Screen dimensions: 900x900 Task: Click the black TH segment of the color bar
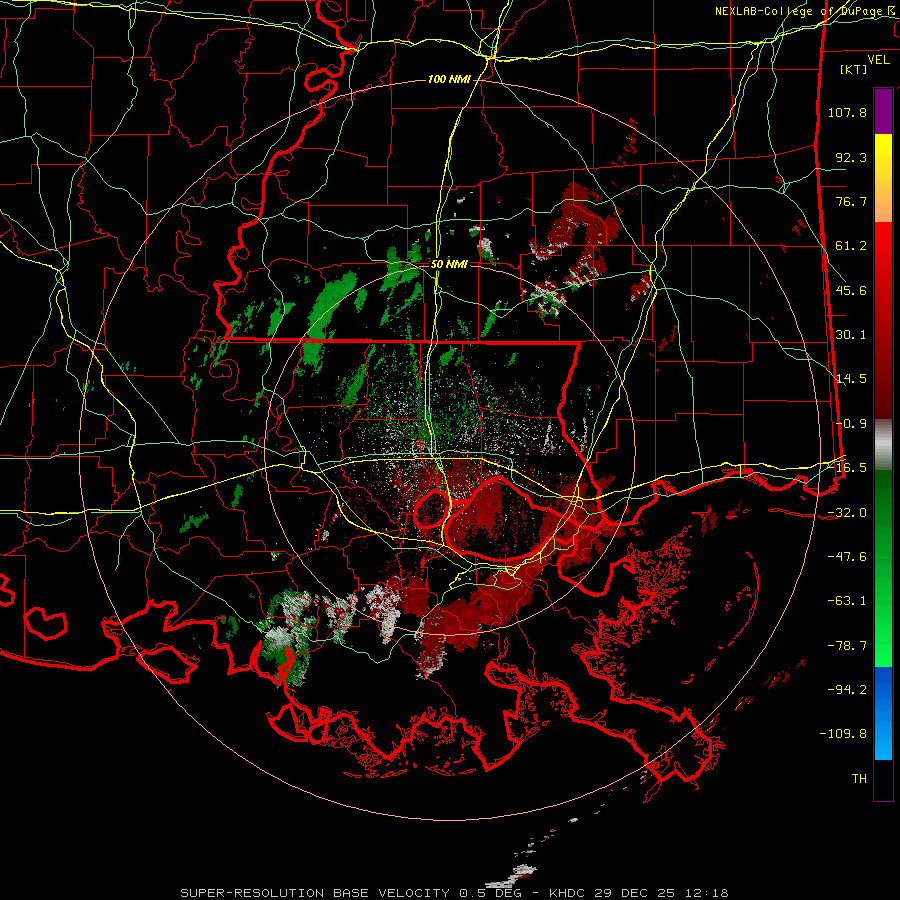883,779
